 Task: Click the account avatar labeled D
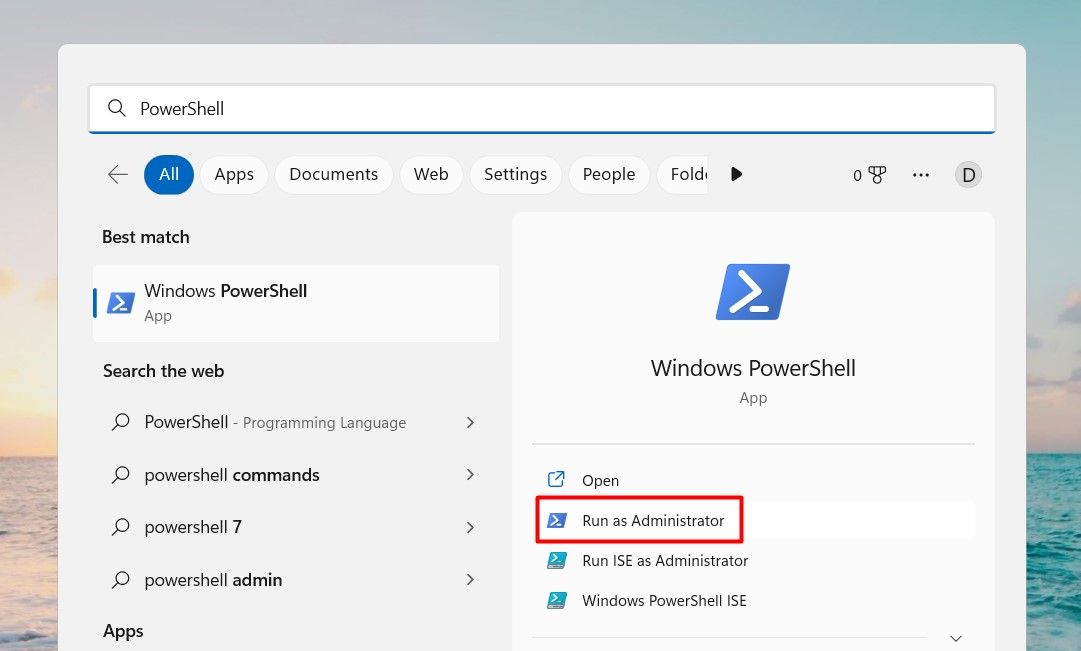pyautogui.click(x=967, y=174)
